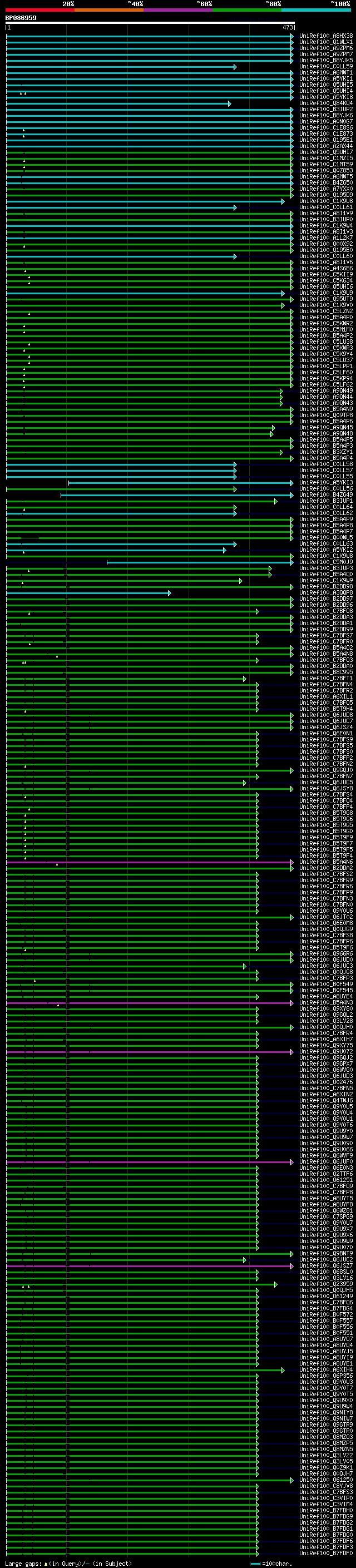Click the green ~80% identity legend segment
356x1568 pixels.
[247, 11]
